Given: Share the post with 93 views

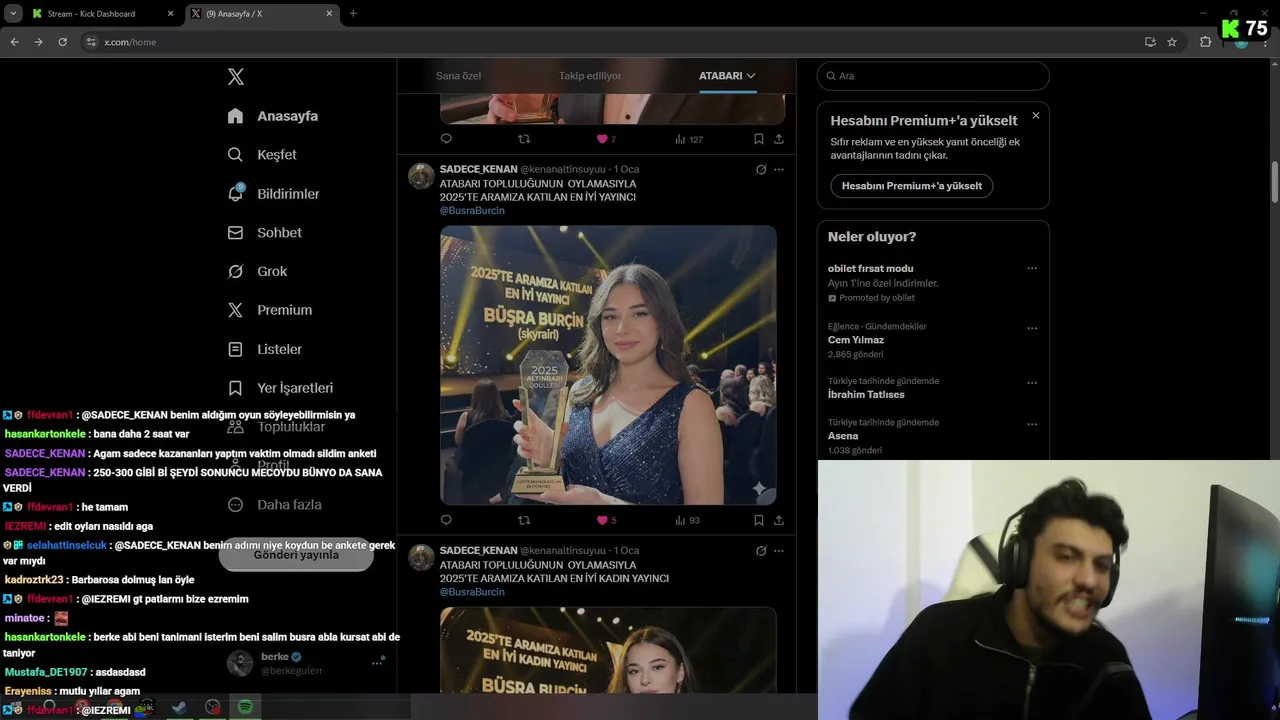Looking at the screenshot, I should pyautogui.click(x=779, y=520).
